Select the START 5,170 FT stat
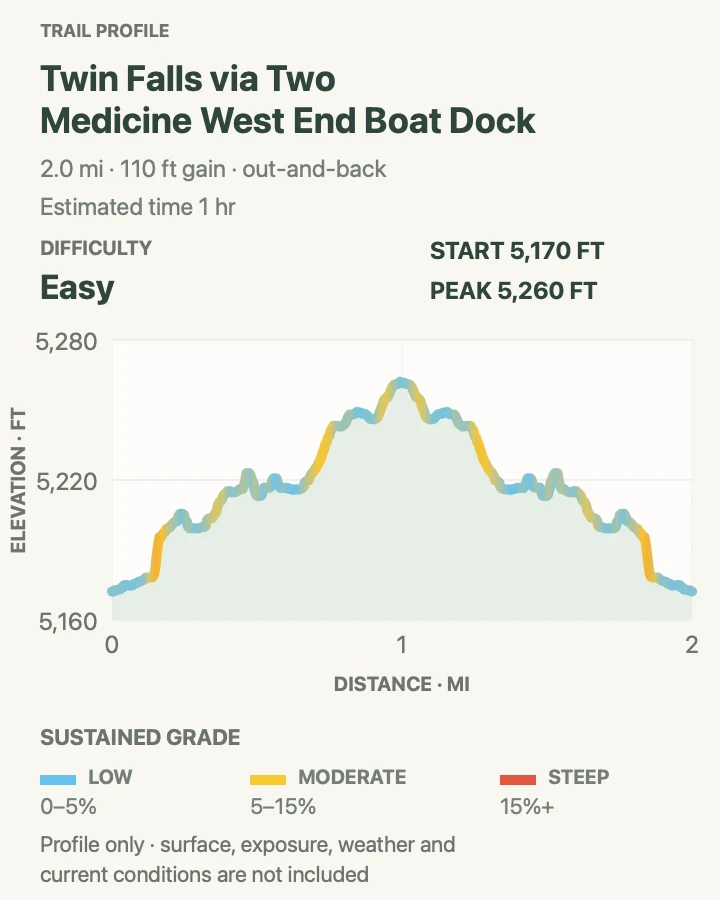 tap(517, 251)
